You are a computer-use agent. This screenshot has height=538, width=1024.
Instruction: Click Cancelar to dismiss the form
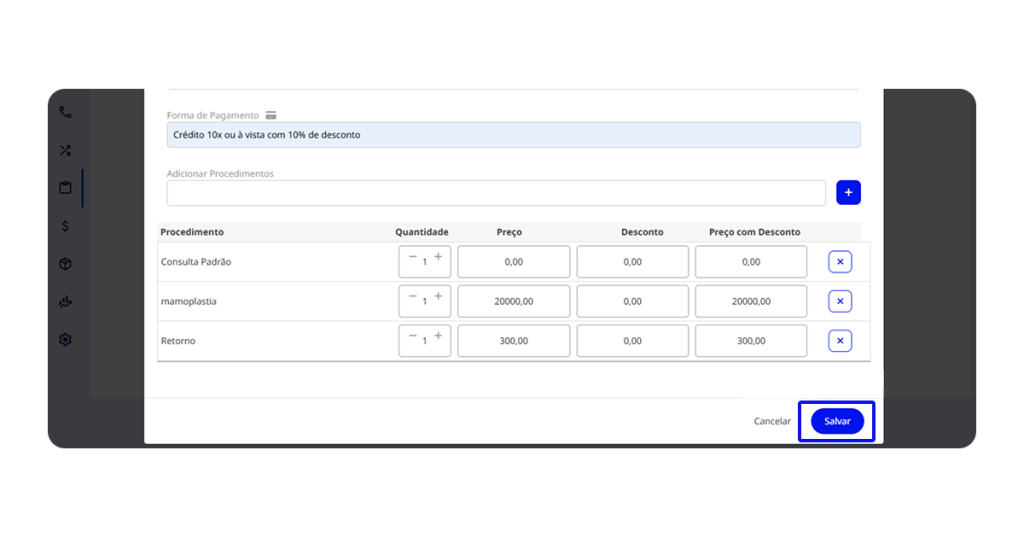[x=771, y=422]
